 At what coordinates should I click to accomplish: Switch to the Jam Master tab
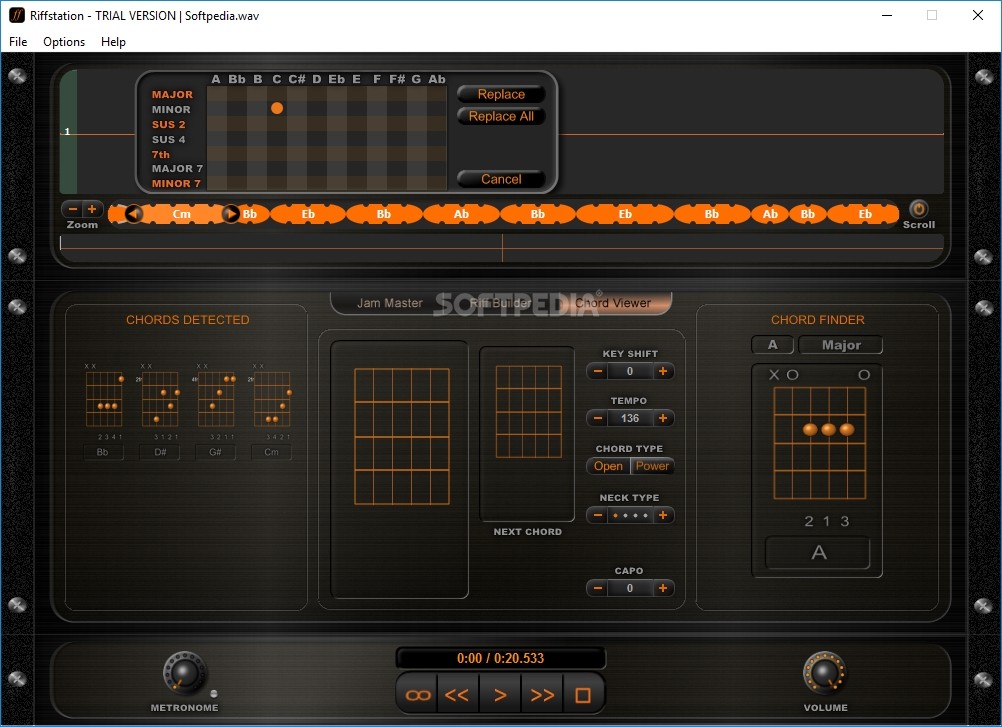[x=390, y=303]
